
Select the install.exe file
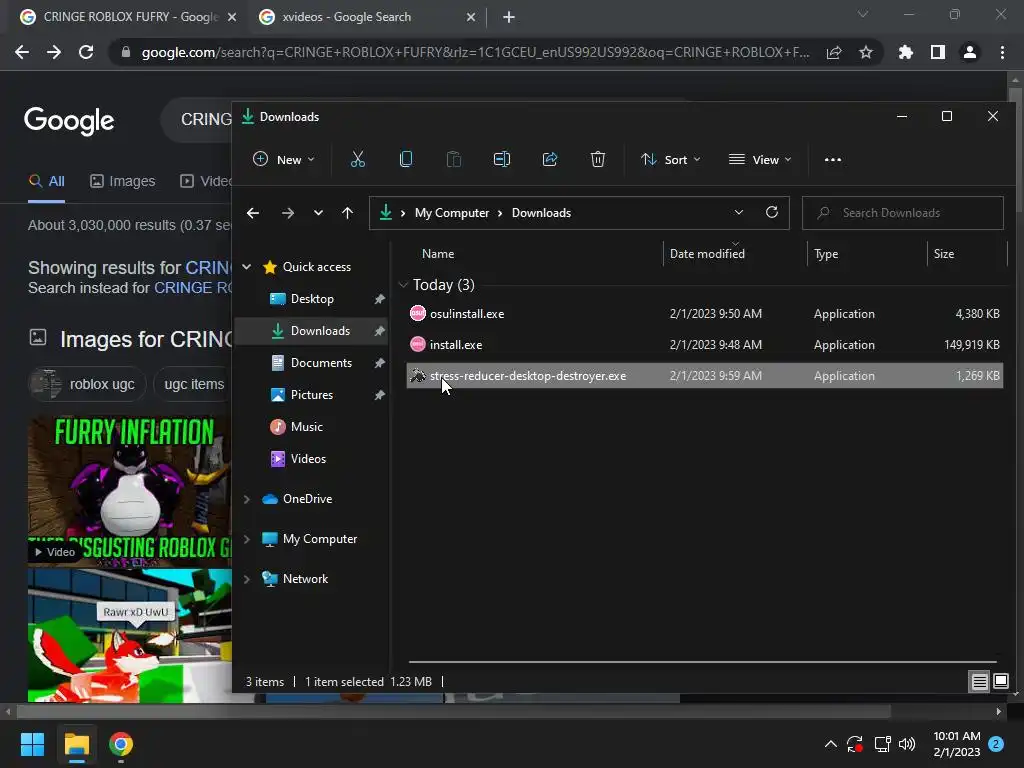(705, 344)
